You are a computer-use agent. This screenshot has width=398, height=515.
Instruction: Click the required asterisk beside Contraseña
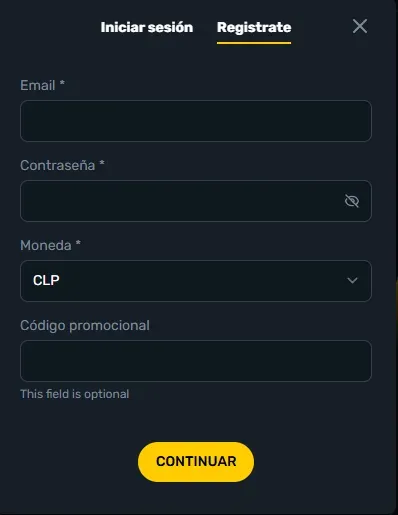(x=102, y=162)
